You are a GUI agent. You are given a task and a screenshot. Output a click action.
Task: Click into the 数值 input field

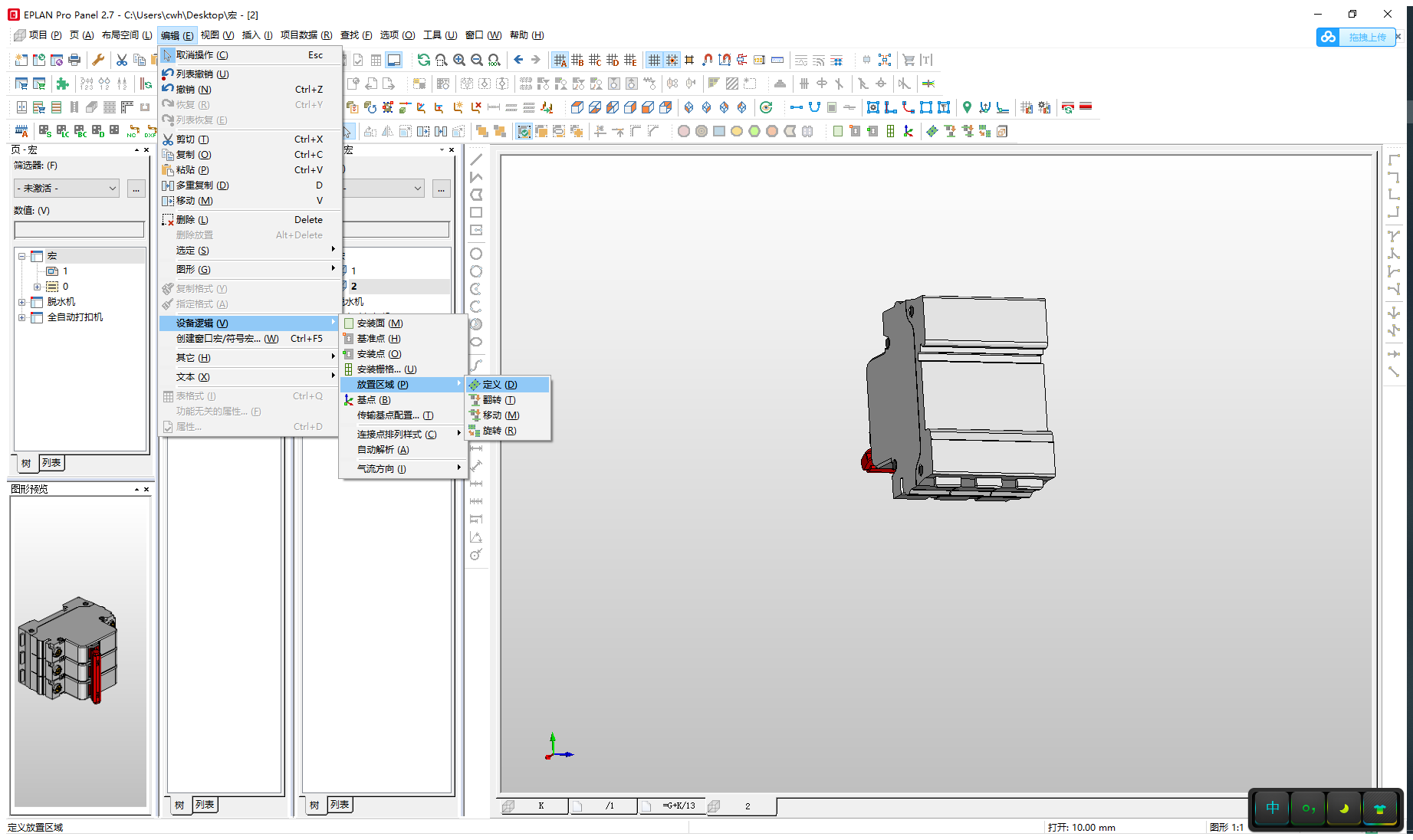79,229
